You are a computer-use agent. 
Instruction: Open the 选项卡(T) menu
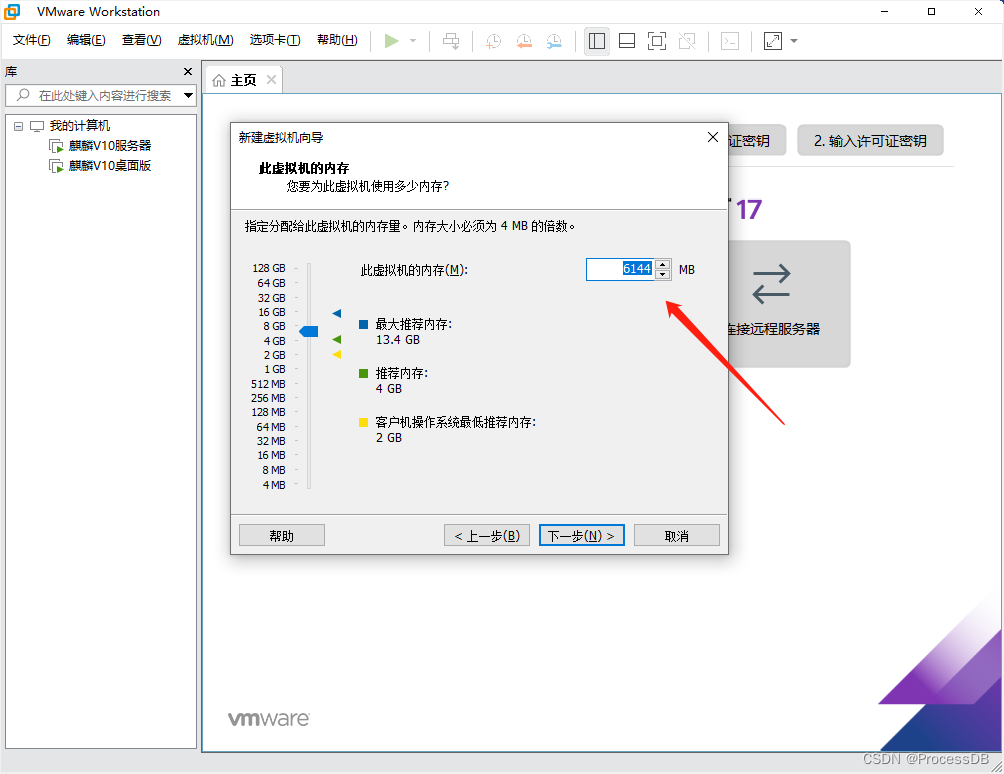(x=275, y=40)
